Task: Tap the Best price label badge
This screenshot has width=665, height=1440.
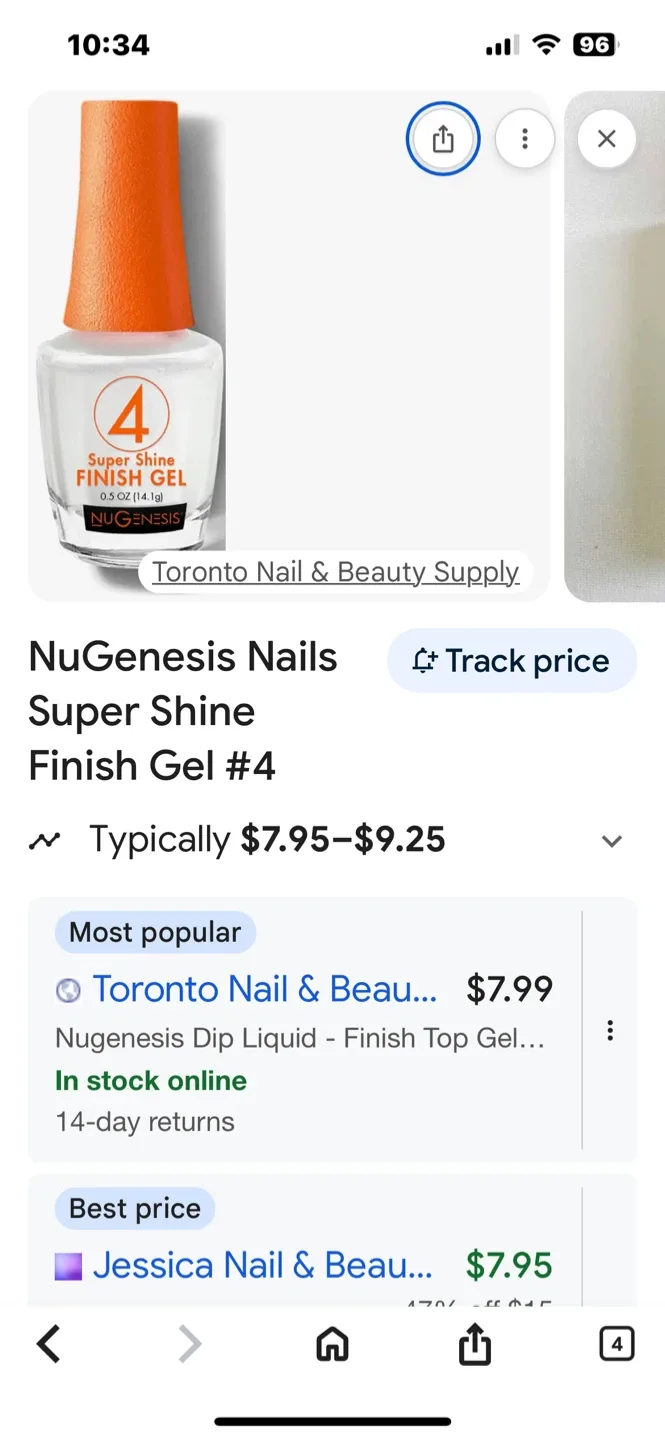Action: coord(134,1208)
